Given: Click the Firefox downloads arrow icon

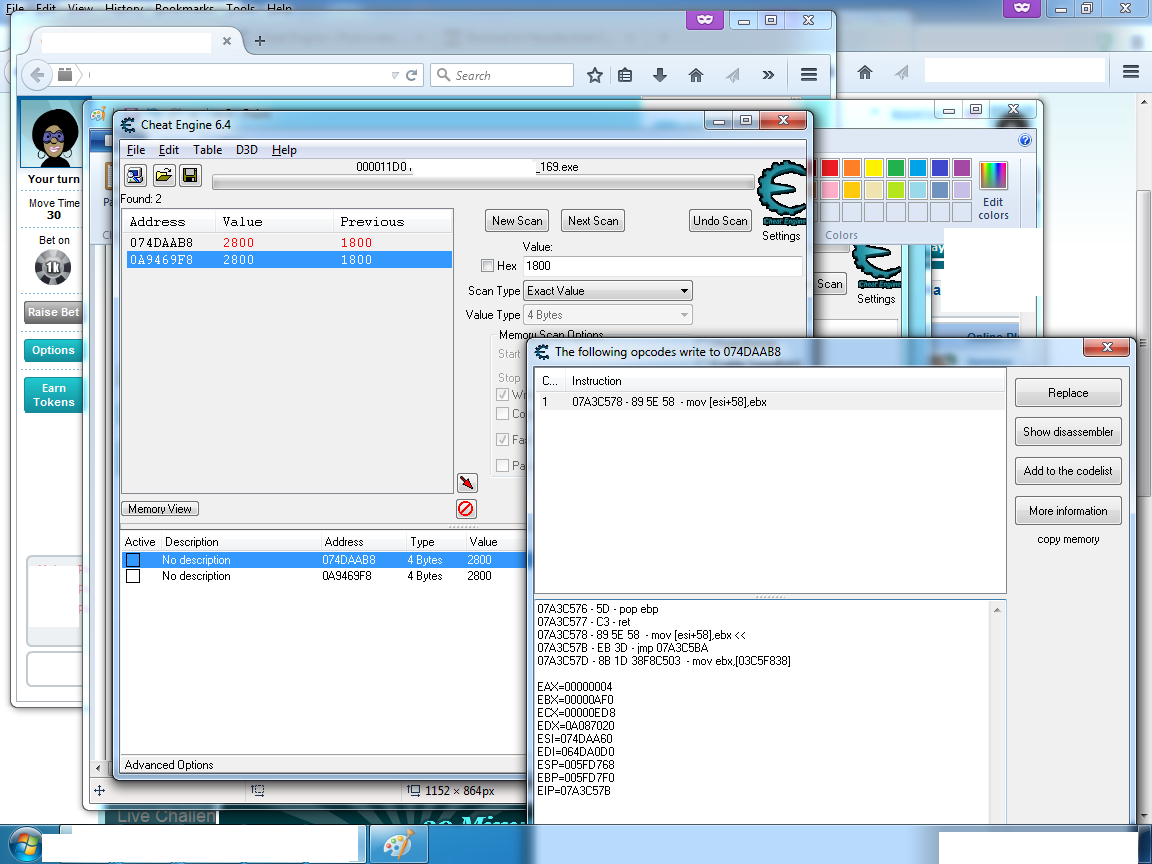Looking at the screenshot, I should (x=660, y=75).
